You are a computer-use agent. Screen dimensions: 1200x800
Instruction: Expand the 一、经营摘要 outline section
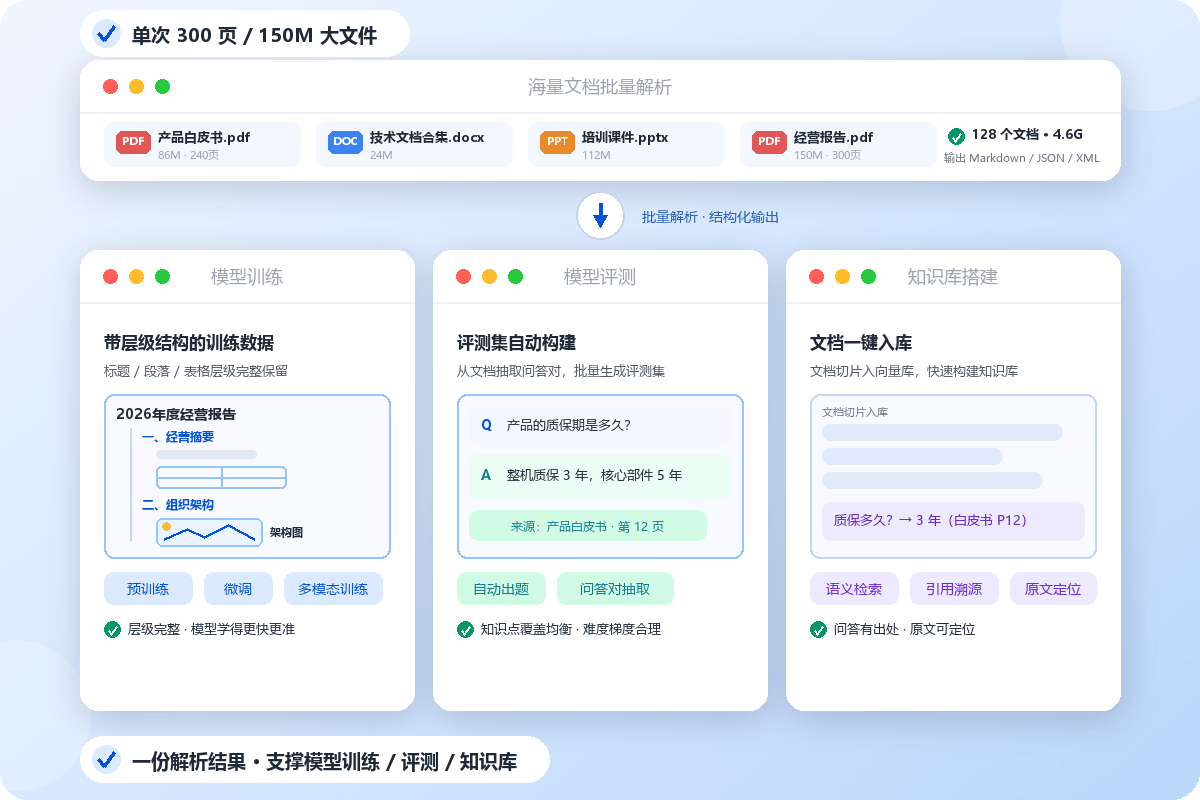coord(178,437)
